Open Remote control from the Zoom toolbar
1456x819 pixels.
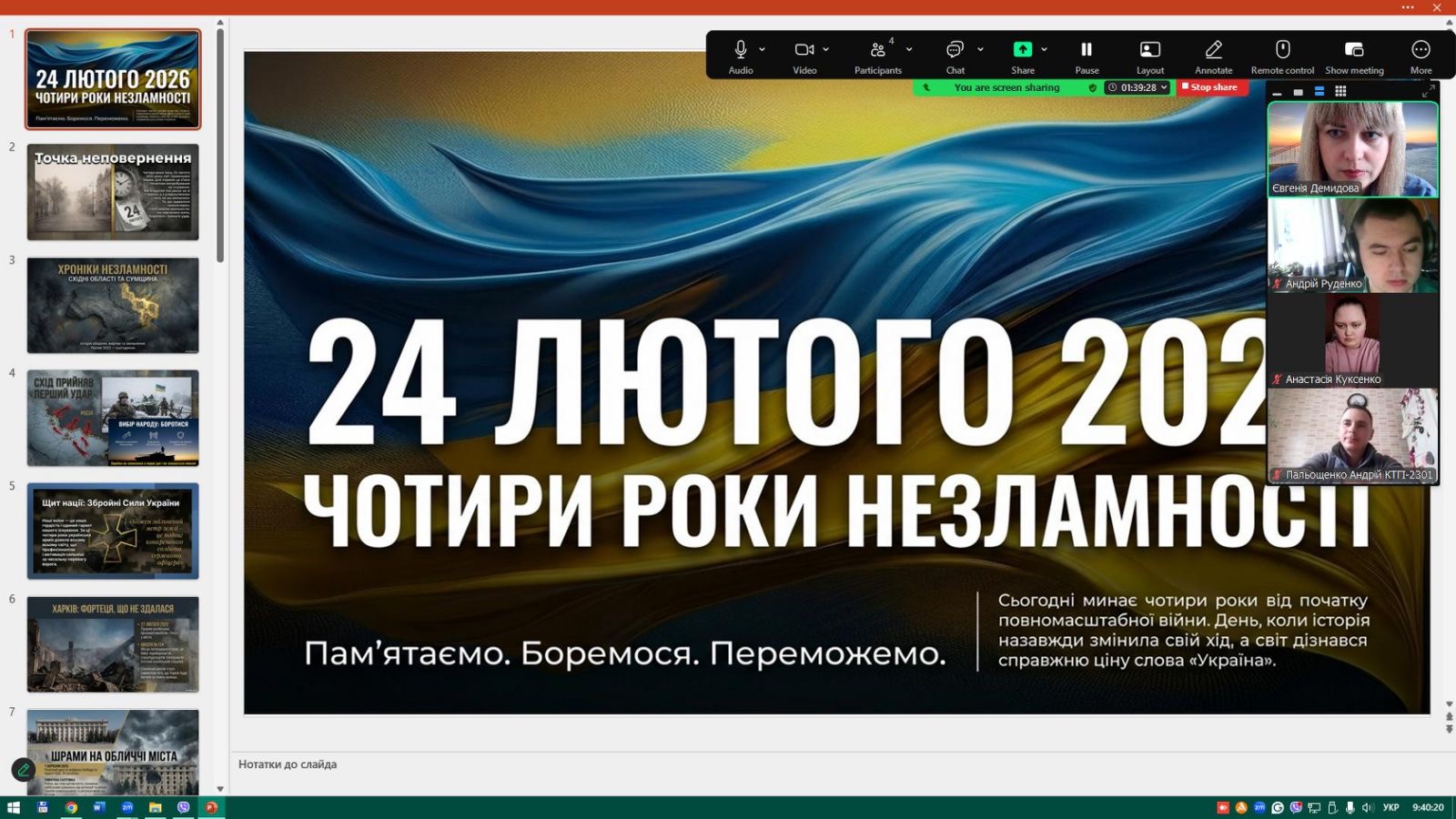[1282, 50]
